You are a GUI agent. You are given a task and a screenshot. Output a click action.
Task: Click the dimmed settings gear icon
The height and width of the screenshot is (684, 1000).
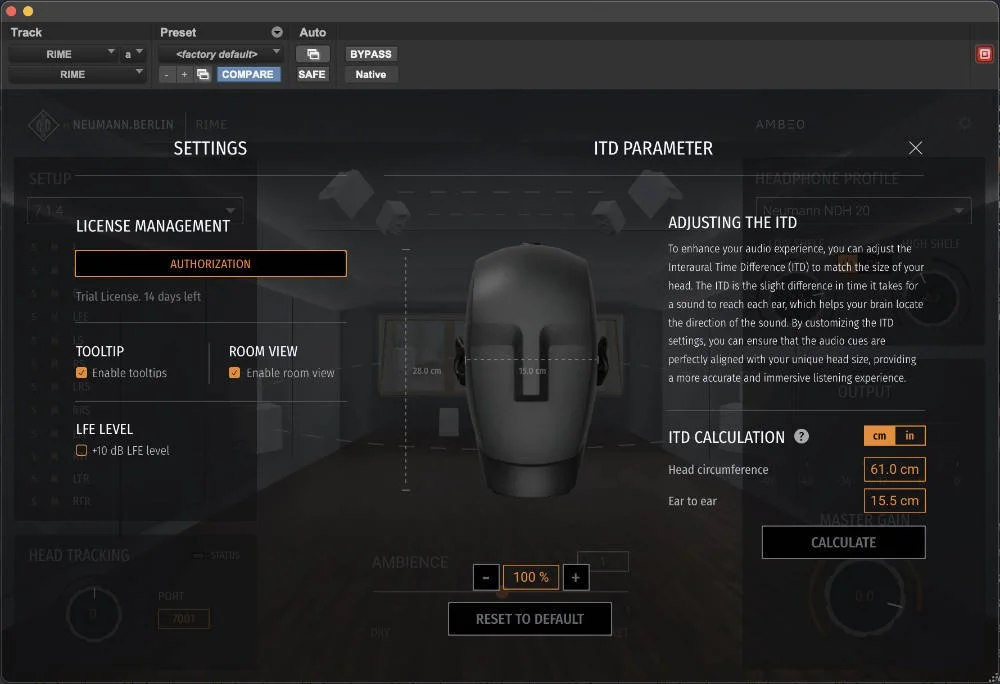(965, 124)
